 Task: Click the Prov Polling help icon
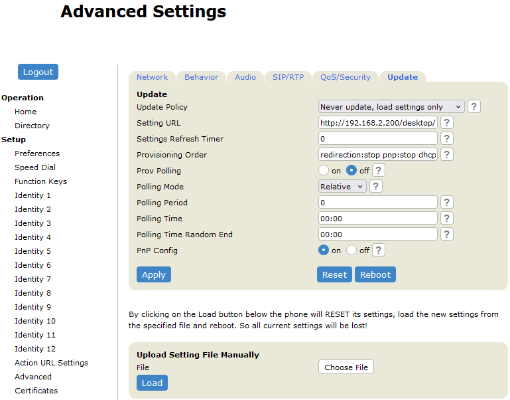pyautogui.click(x=378, y=170)
